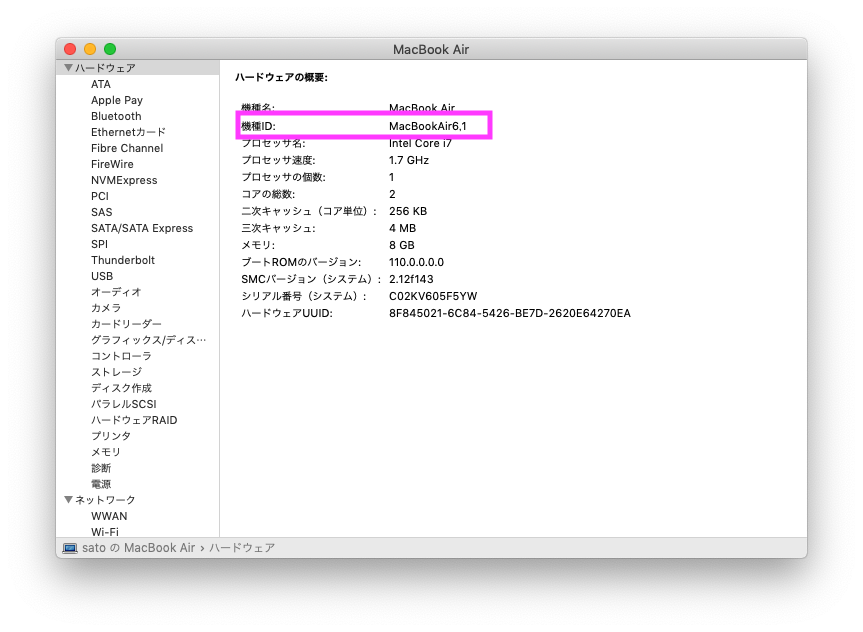Select SAS in the sidebar
The height and width of the screenshot is (632, 863).
101,212
